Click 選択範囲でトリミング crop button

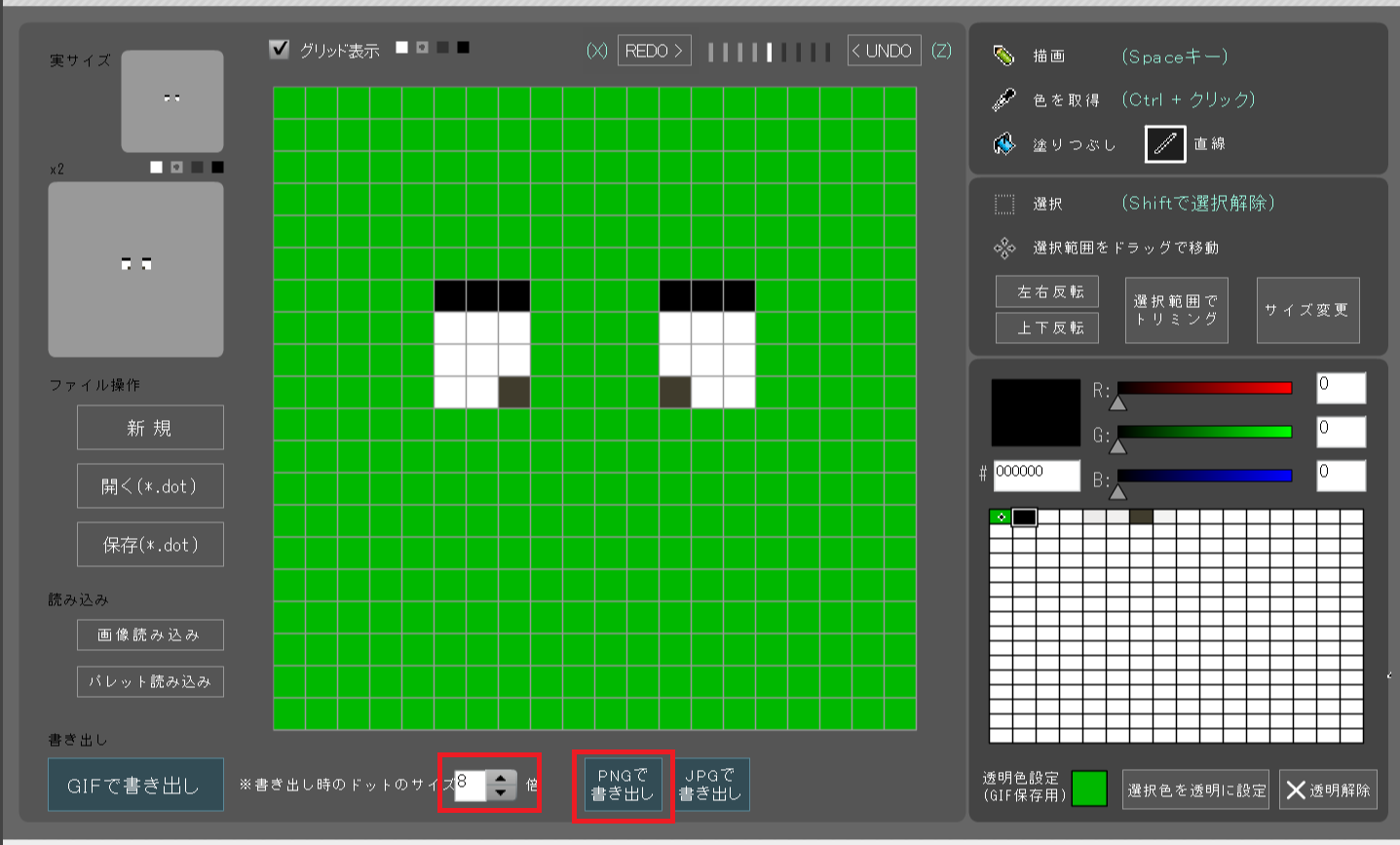coord(1177,310)
